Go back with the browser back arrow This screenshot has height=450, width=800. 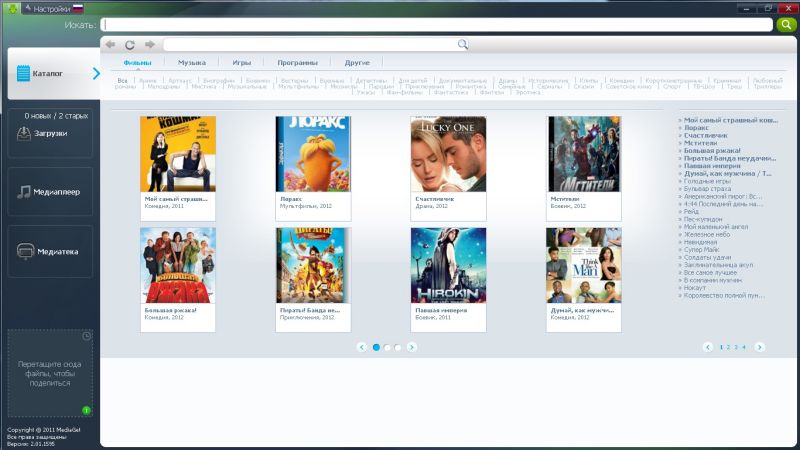tap(110, 44)
